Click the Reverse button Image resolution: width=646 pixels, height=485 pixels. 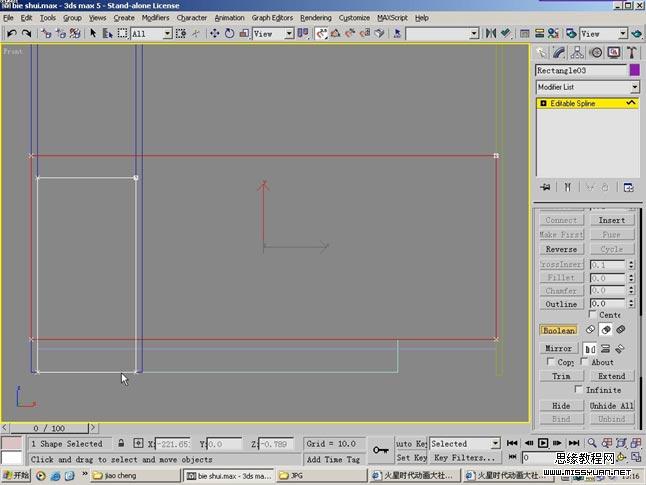[x=561, y=249]
